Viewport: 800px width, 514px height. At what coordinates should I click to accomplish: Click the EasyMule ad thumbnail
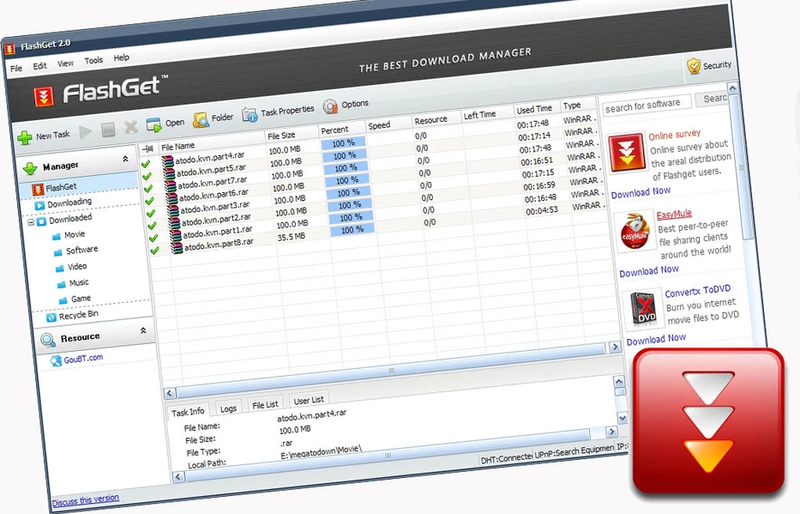(x=634, y=233)
